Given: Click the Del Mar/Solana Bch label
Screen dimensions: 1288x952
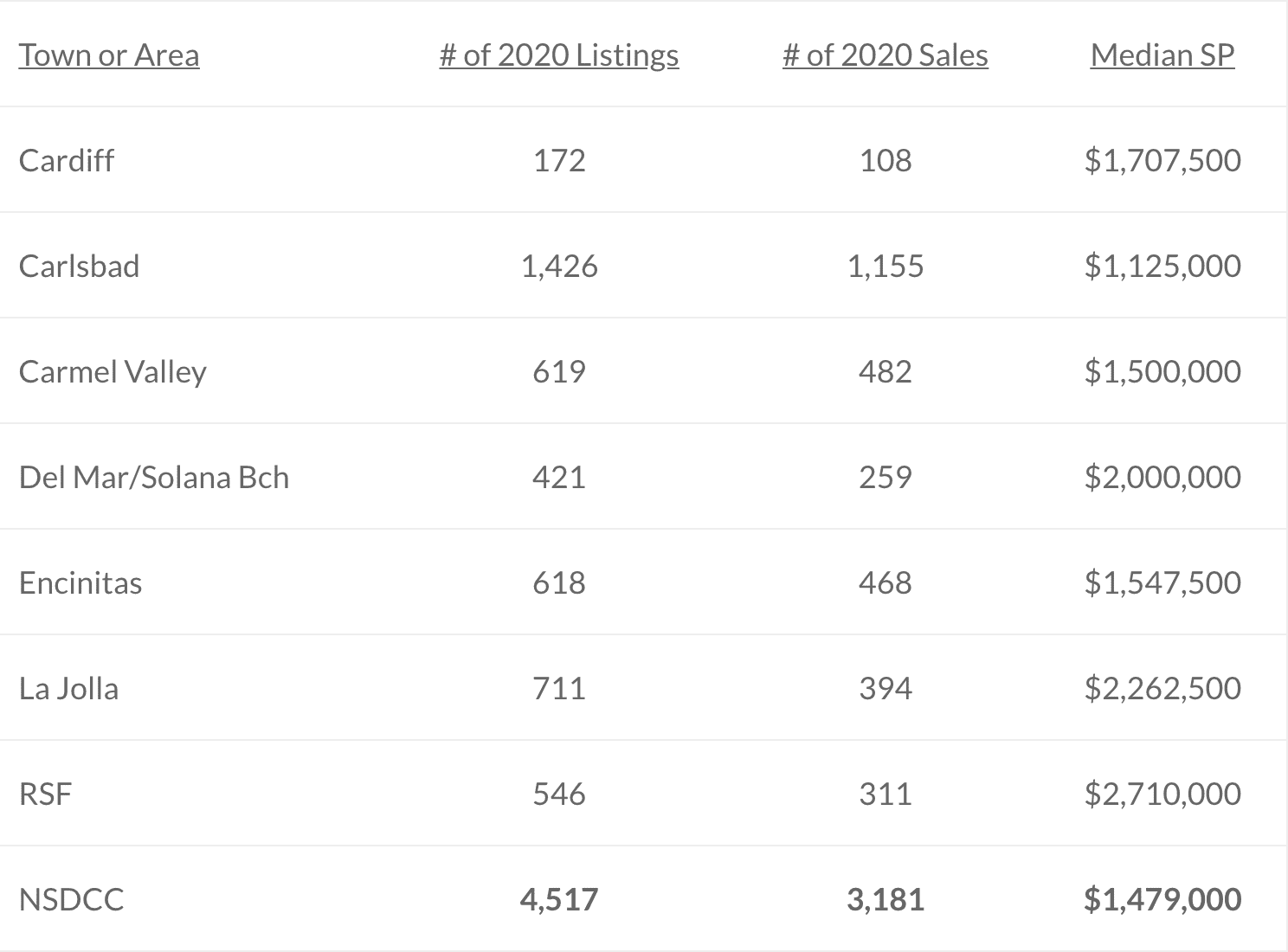Looking at the screenshot, I should point(154,478).
